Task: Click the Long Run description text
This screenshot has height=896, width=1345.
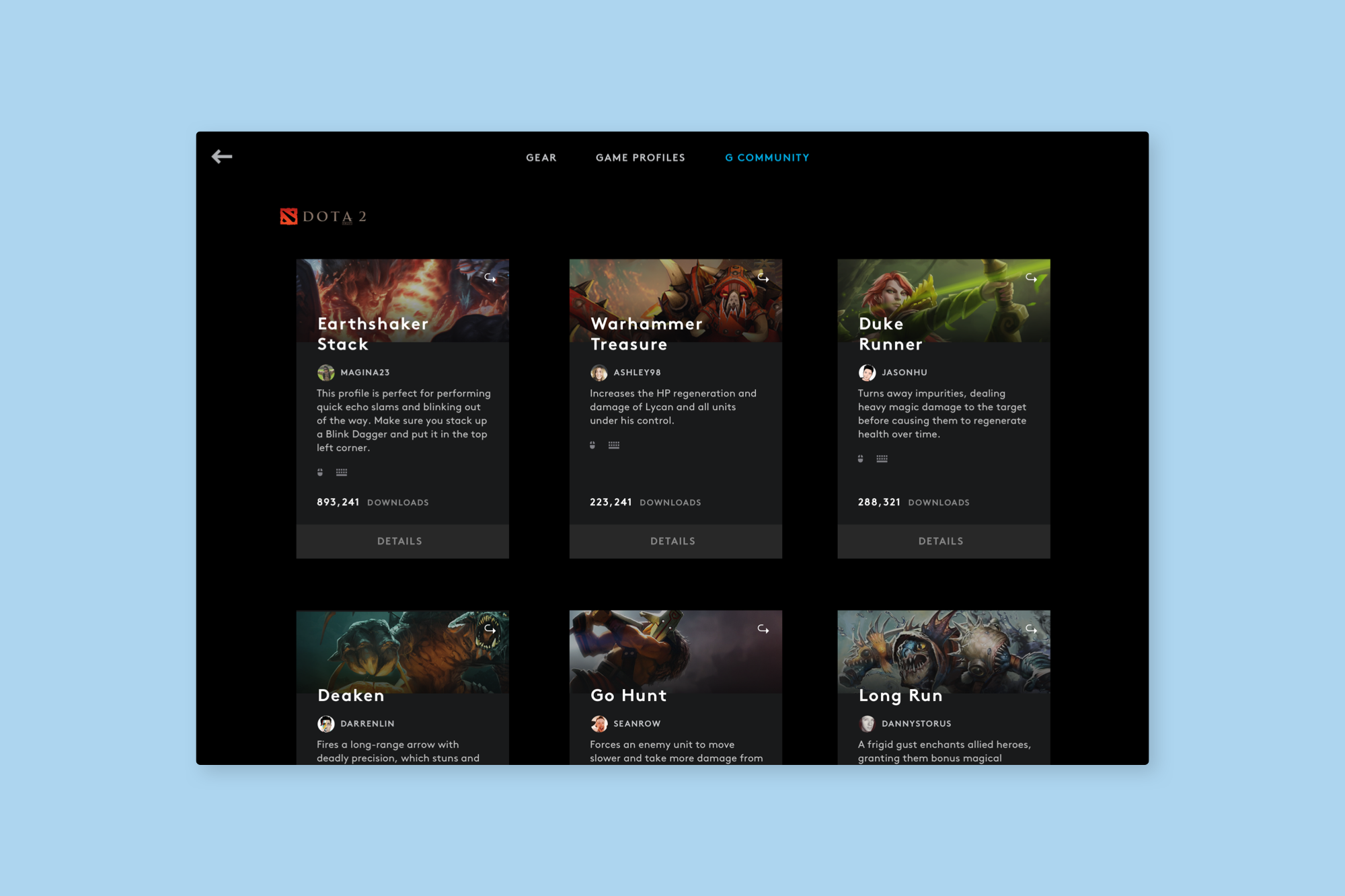Action: point(944,751)
